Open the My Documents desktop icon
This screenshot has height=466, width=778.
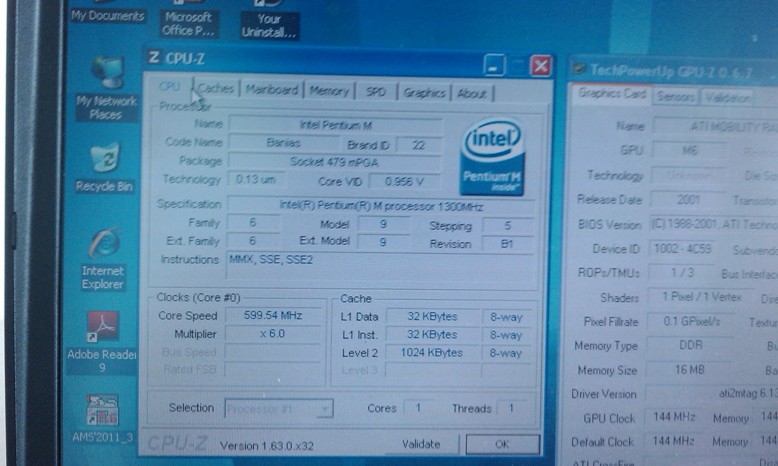tap(107, 12)
